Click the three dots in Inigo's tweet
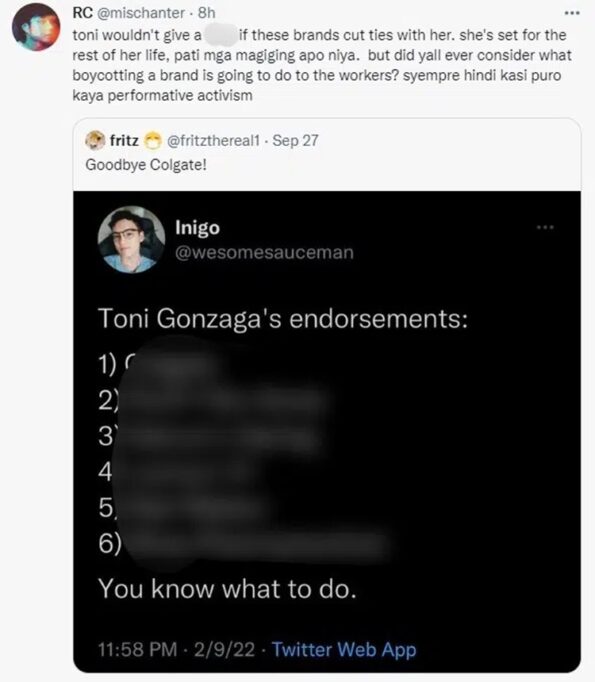 545,227
